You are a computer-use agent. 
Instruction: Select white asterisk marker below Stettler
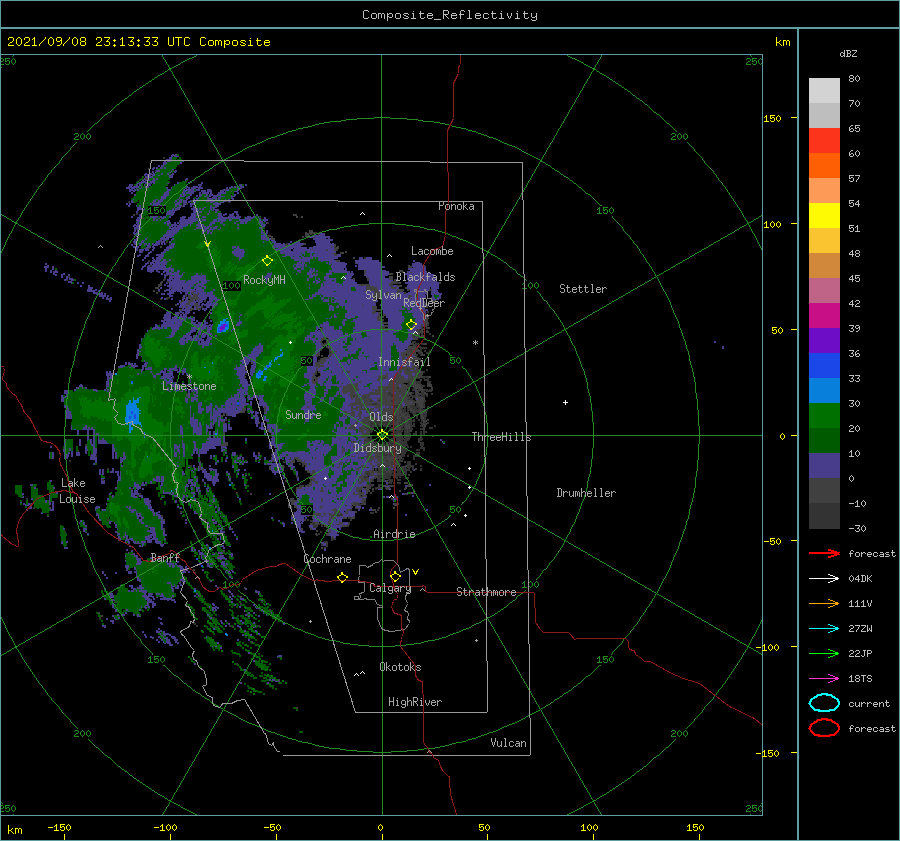[475, 343]
